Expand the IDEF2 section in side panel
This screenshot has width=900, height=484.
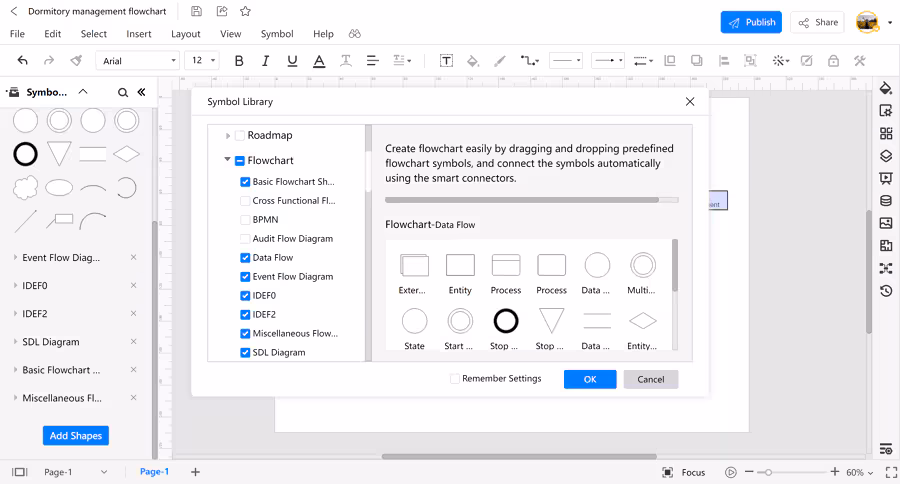[x=15, y=313]
